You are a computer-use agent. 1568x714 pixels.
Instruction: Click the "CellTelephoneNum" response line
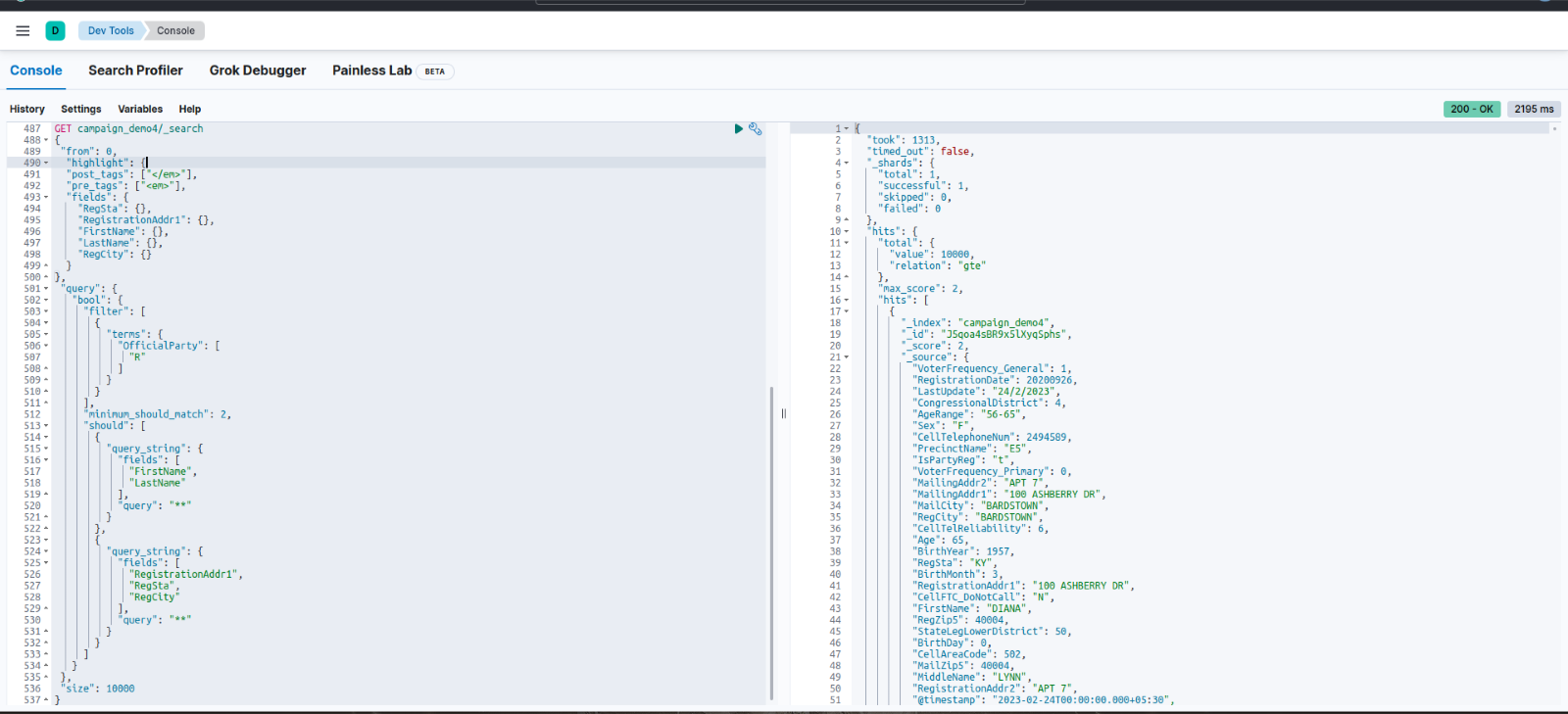point(993,437)
